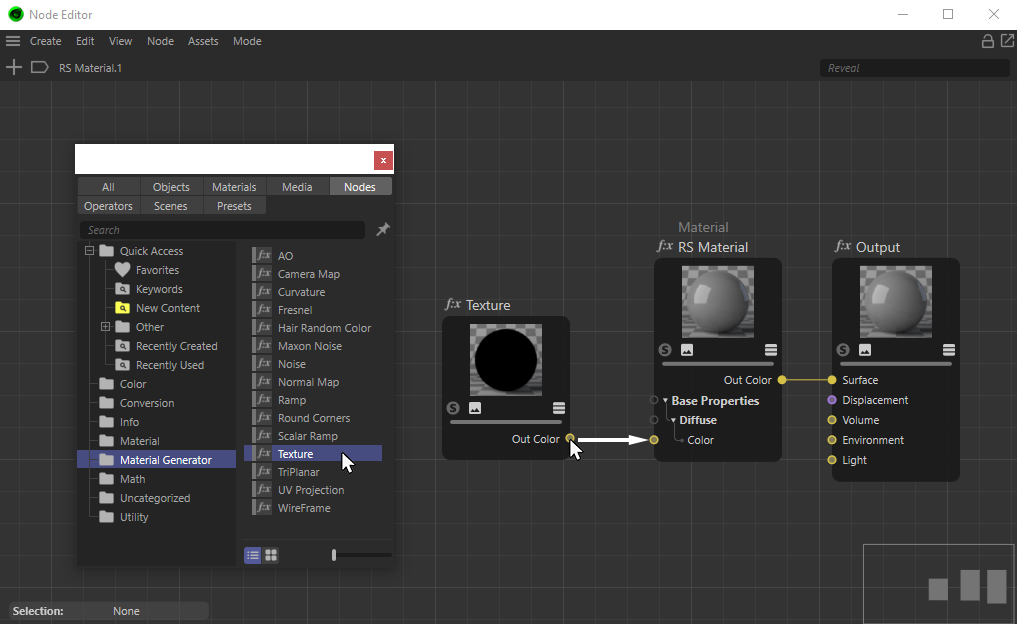Click the plus icon to add a node
The height and width of the screenshot is (624, 1017).
(x=14, y=67)
